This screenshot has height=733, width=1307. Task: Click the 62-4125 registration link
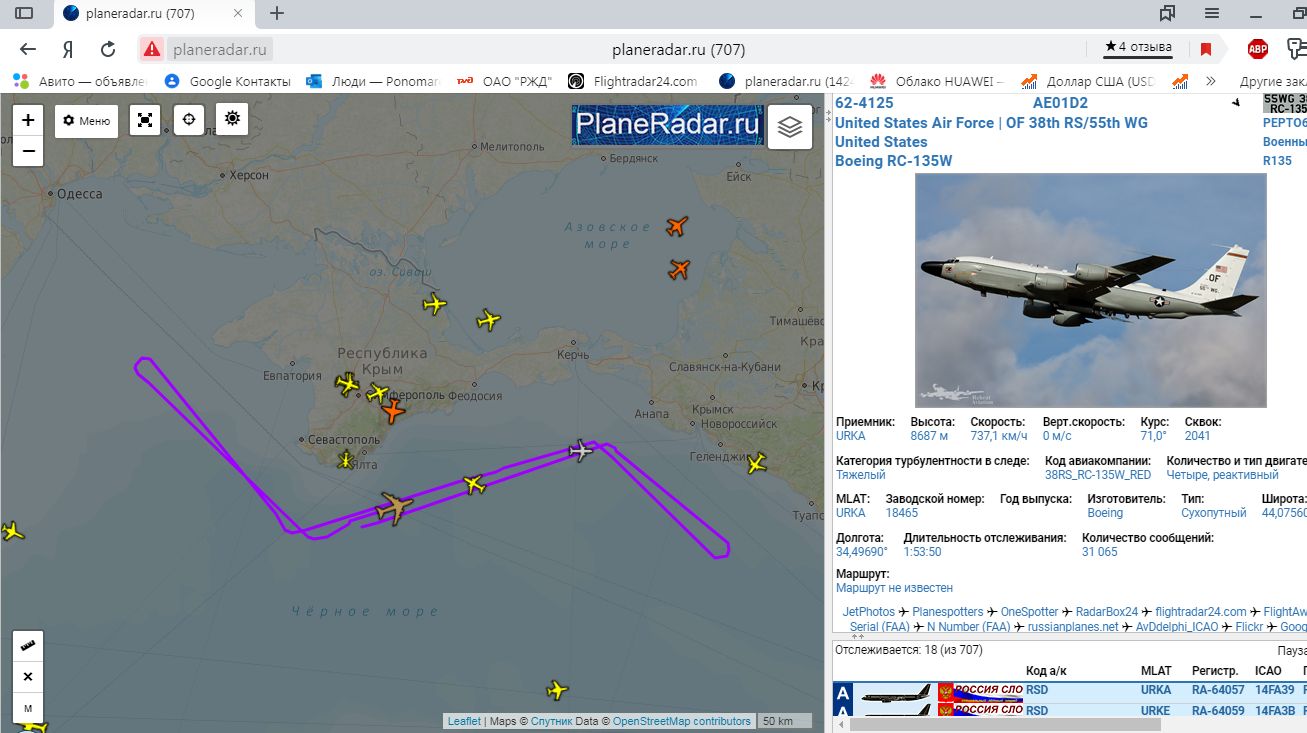(864, 103)
